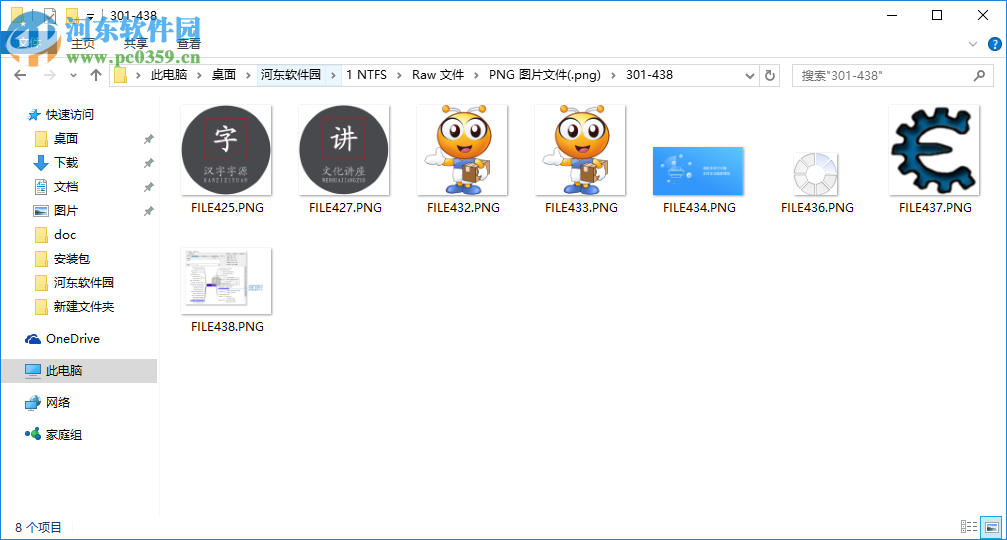The width and height of the screenshot is (1007, 540).
Task: Go forward with the right arrow button
Action: click(x=49, y=75)
